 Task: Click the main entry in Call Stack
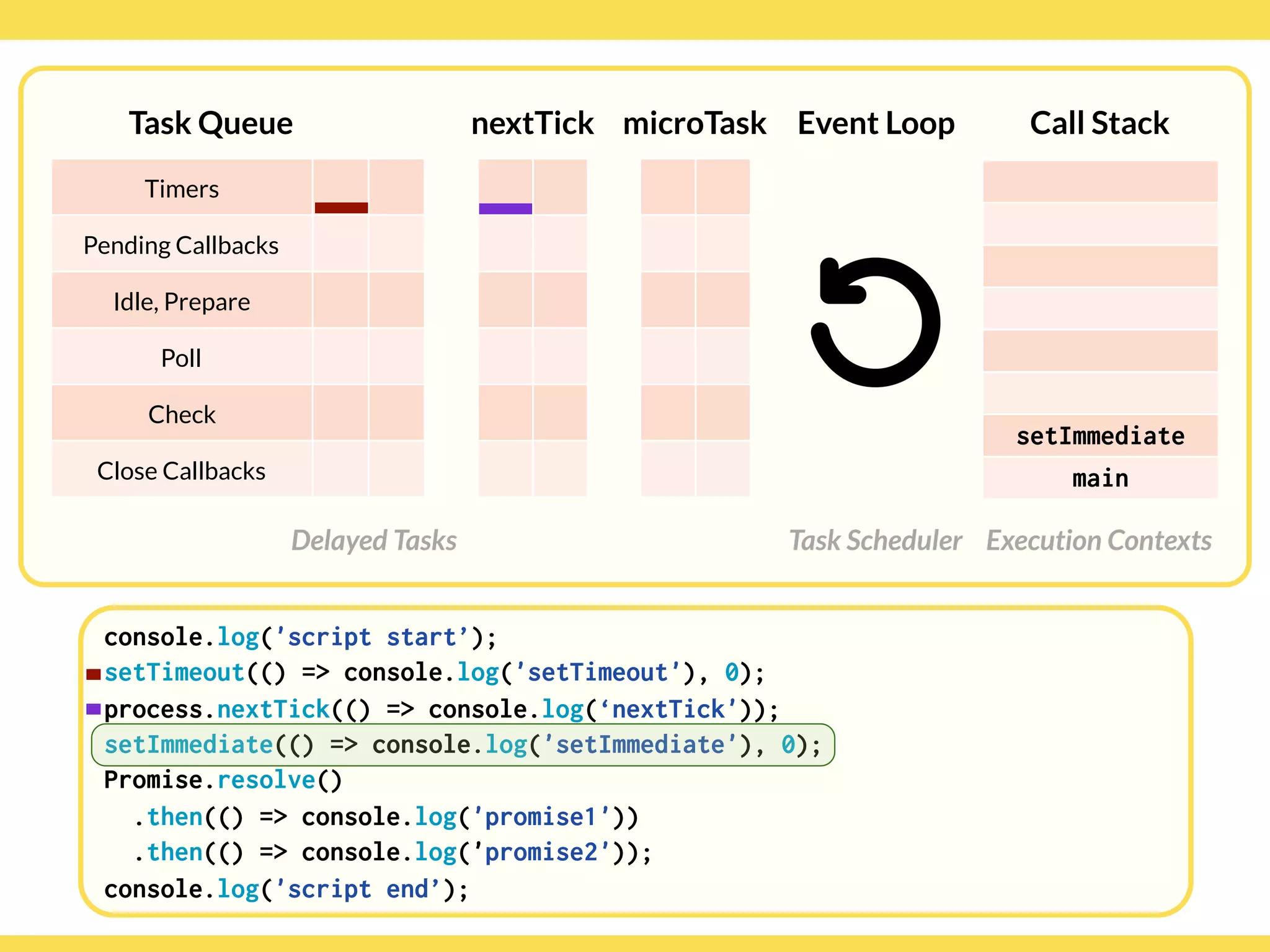pos(1100,478)
